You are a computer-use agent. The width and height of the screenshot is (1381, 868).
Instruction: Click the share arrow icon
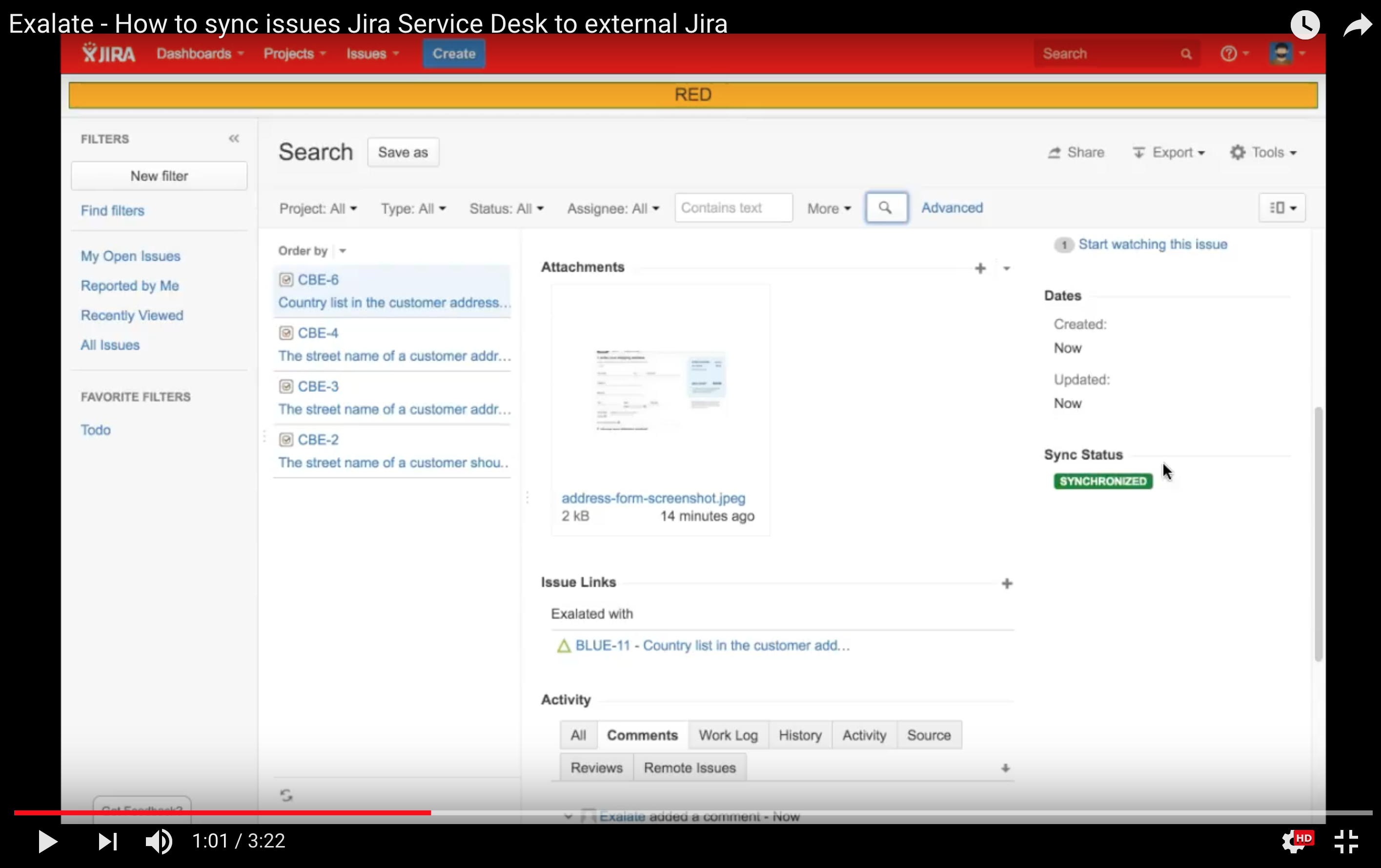(1357, 26)
